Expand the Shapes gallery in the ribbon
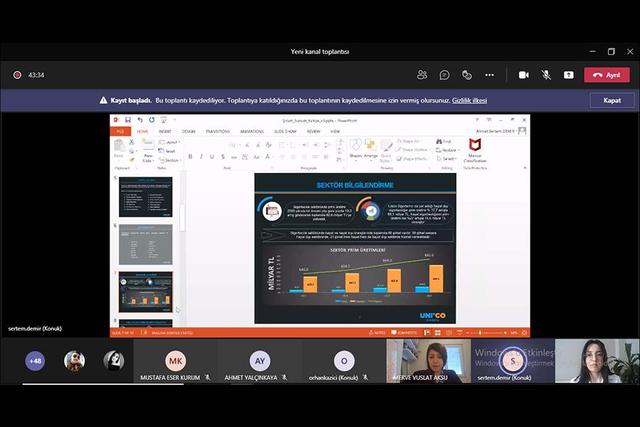This screenshot has height=427, width=640. point(355,148)
